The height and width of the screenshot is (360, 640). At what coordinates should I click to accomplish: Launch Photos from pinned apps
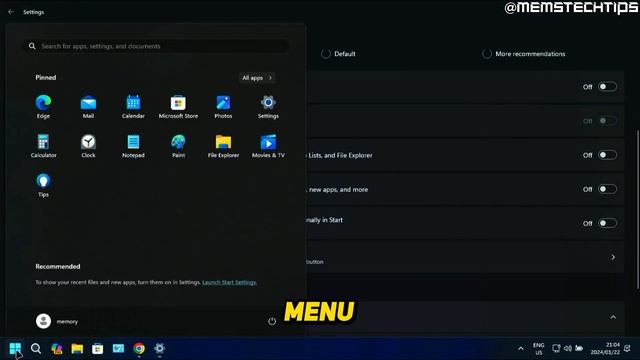click(x=223, y=106)
